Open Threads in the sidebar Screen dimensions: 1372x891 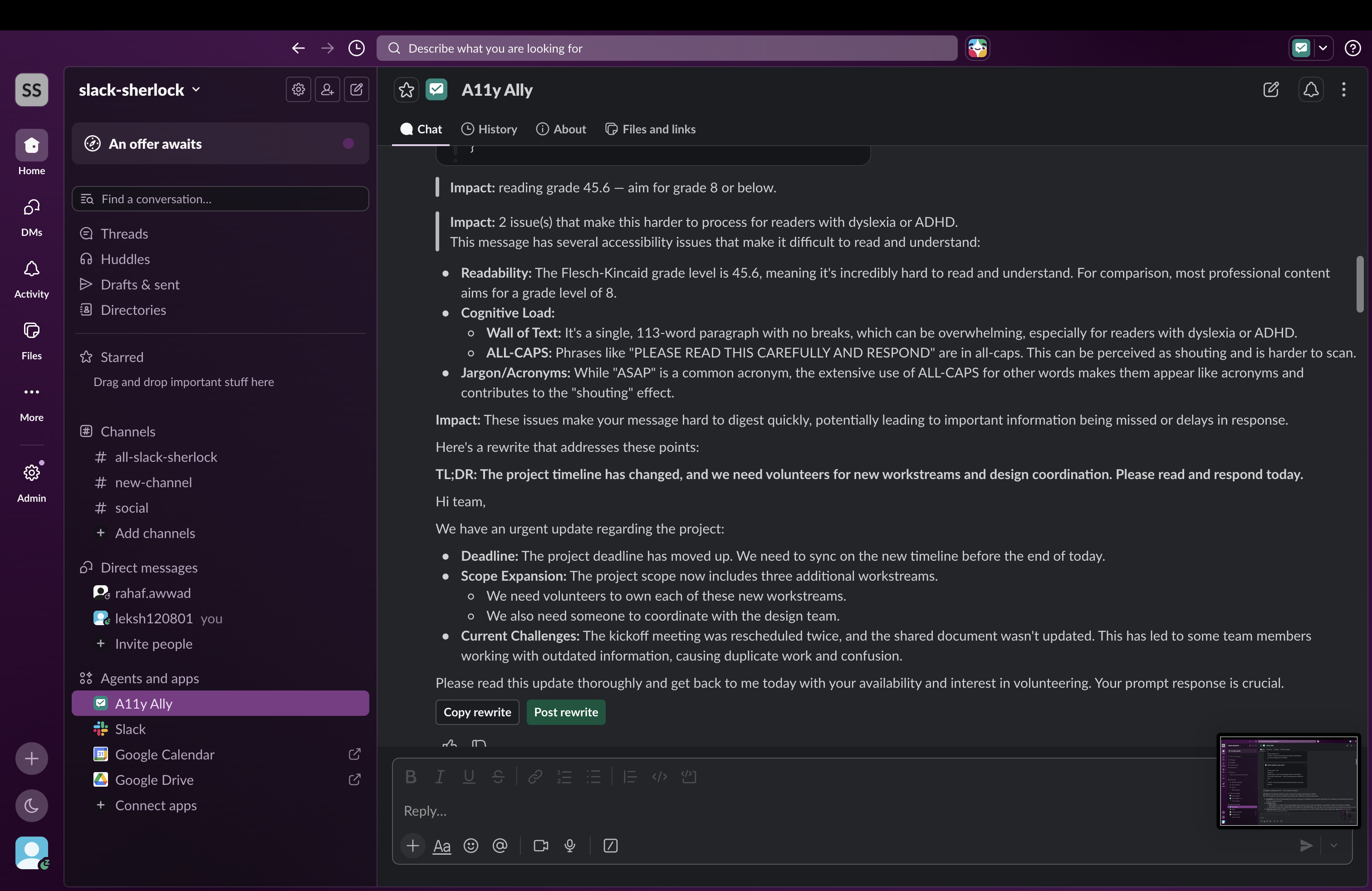[220, 234]
